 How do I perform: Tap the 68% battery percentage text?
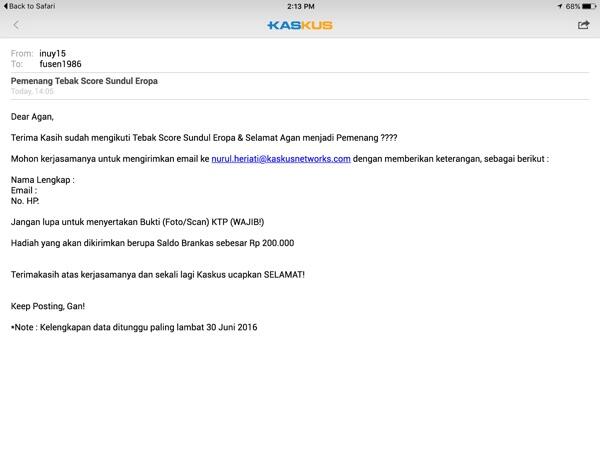coord(573,7)
